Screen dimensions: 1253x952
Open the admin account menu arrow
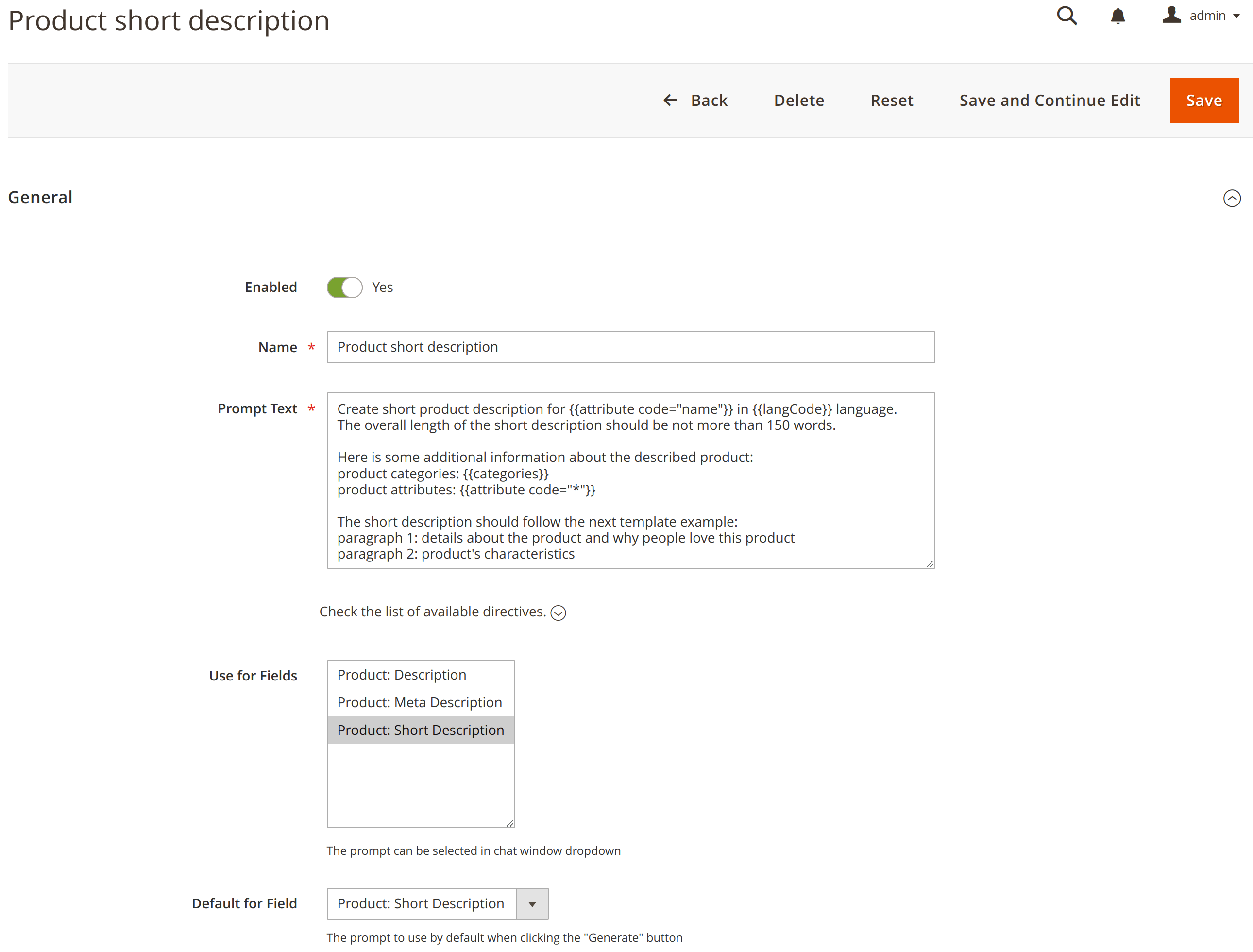click(x=1236, y=16)
